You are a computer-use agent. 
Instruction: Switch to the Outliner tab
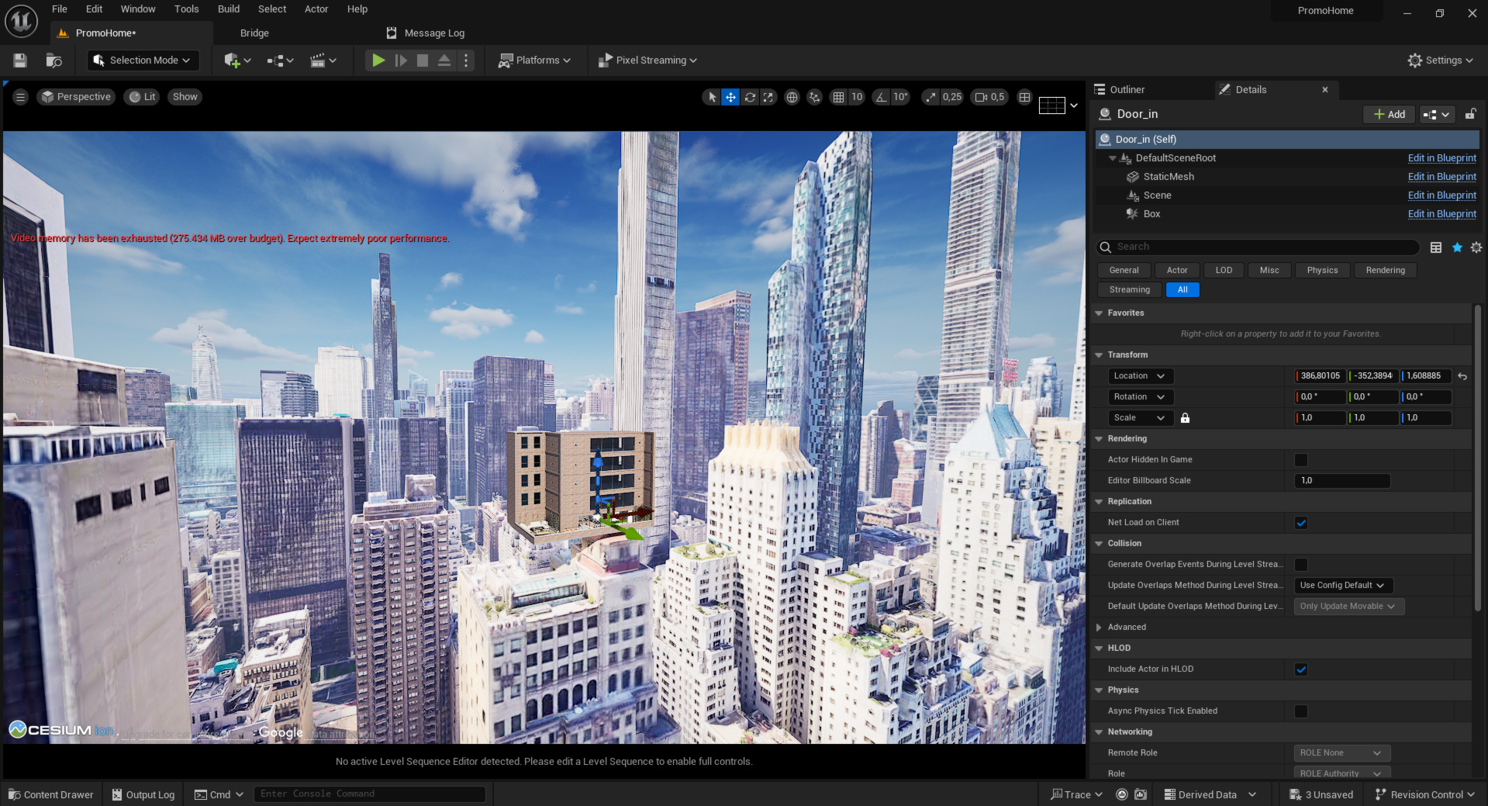click(x=1127, y=90)
